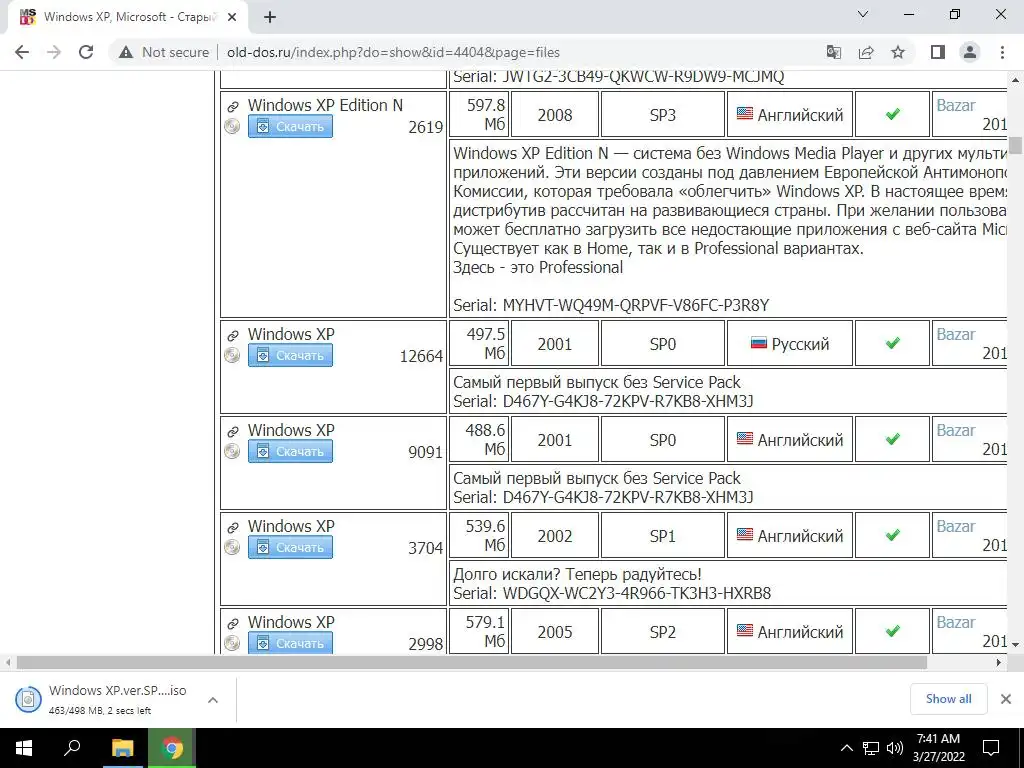Open the Chrome three-dot menu

pos(1002,52)
